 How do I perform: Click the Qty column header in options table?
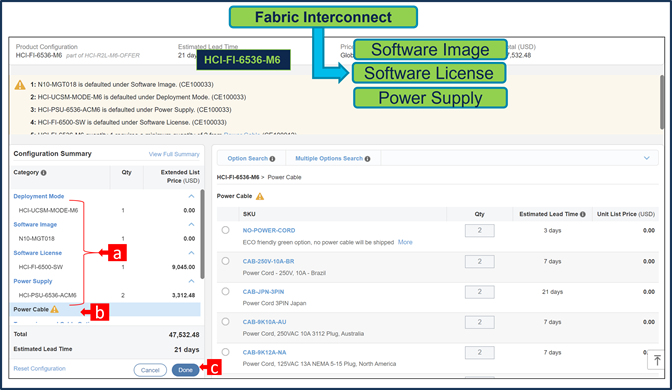[x=480, y=214]
